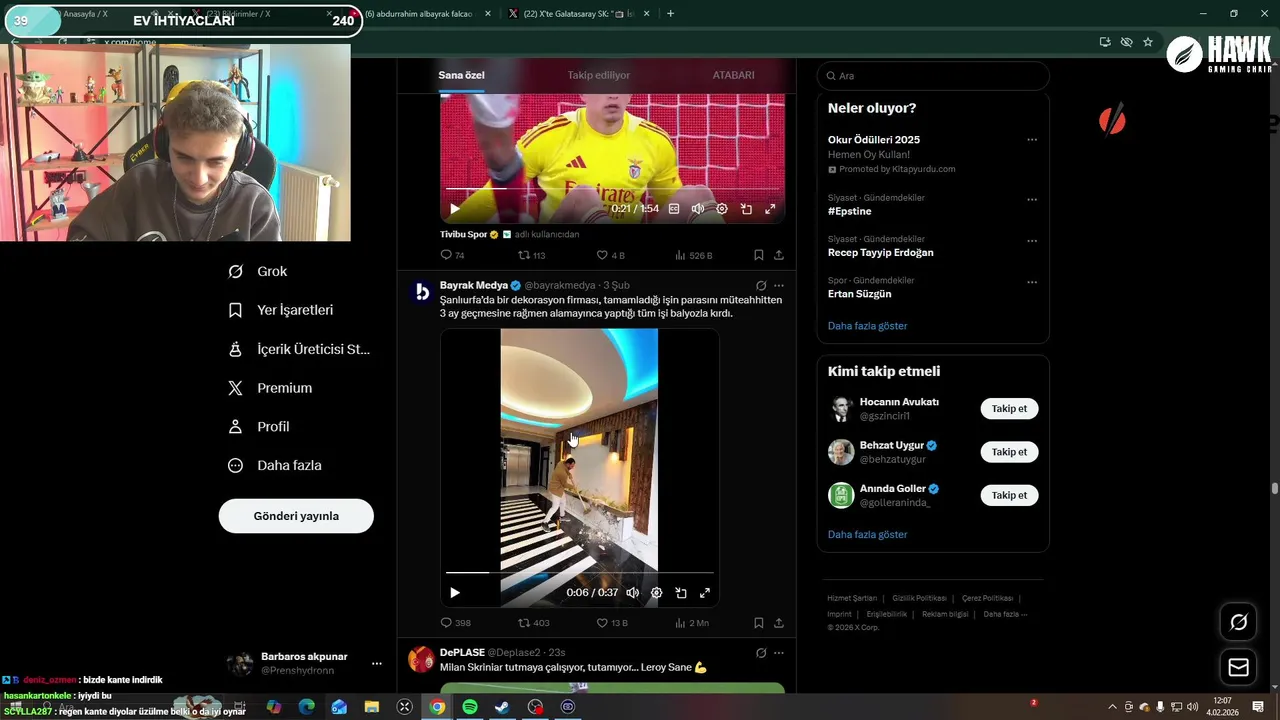This screenshot has height=720, width=1280.
Task: Mute the Tivibu Spor video
Action: 697,209
